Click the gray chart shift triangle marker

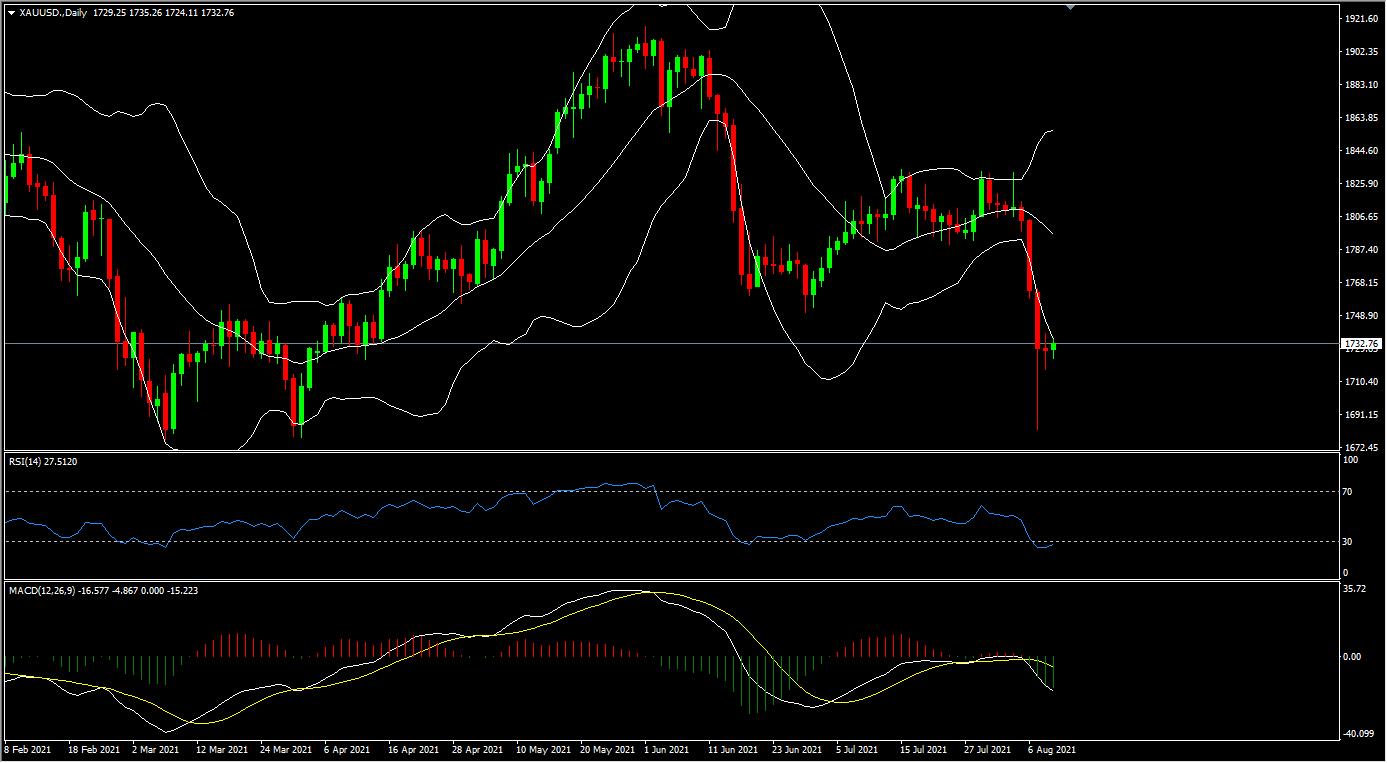tap(1070, 6)
